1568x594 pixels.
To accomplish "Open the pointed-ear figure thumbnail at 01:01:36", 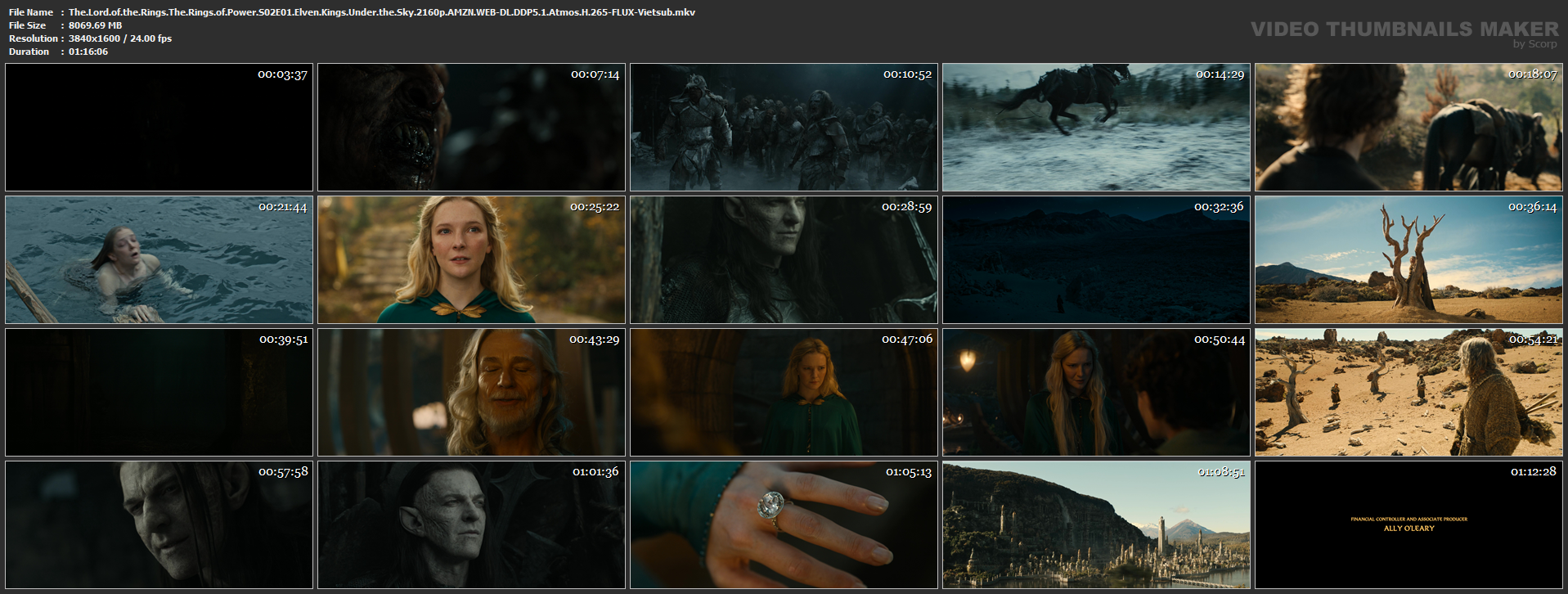I will tap(471, 524).
